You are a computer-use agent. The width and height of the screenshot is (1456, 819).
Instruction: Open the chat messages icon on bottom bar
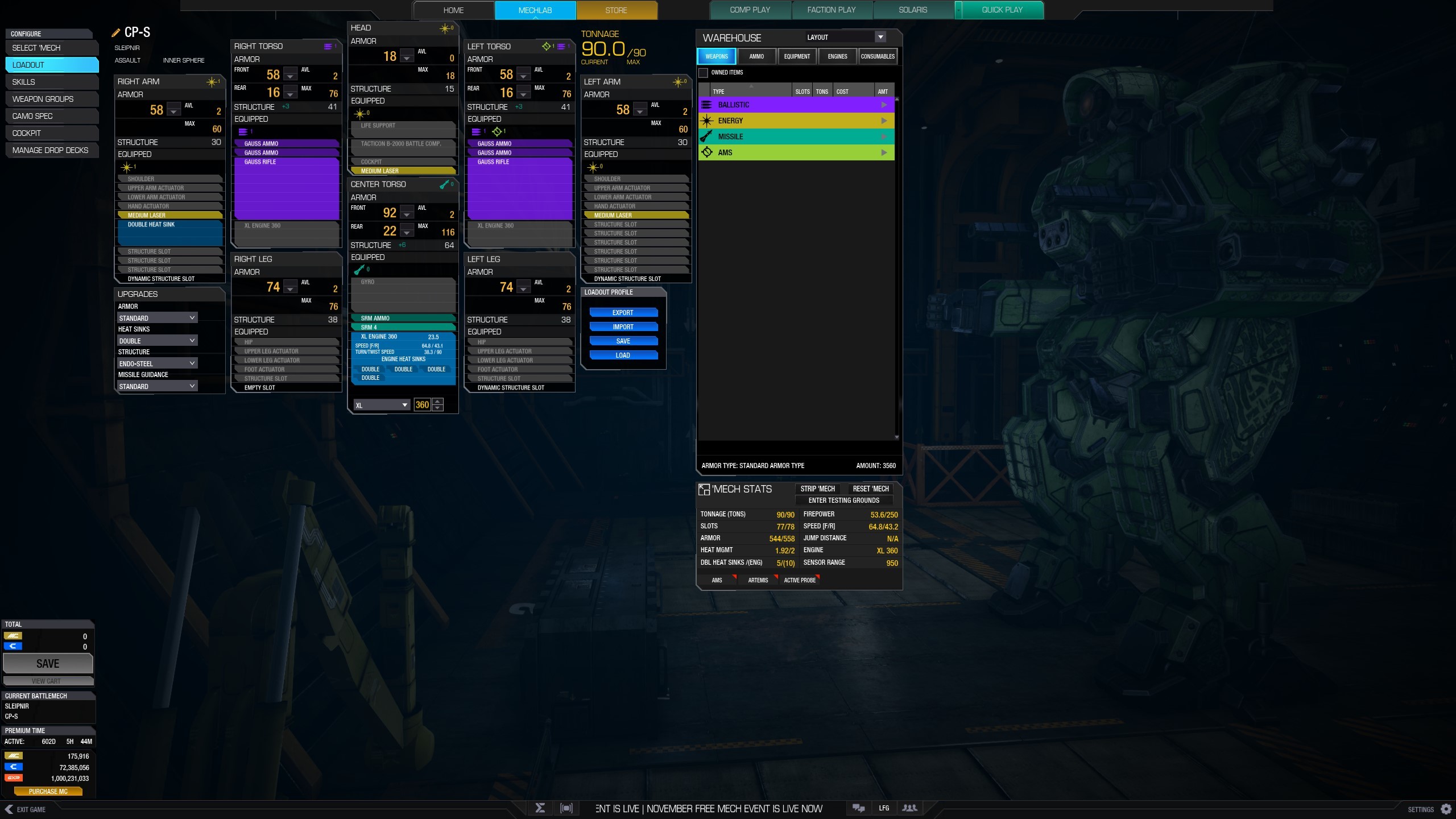858,808
